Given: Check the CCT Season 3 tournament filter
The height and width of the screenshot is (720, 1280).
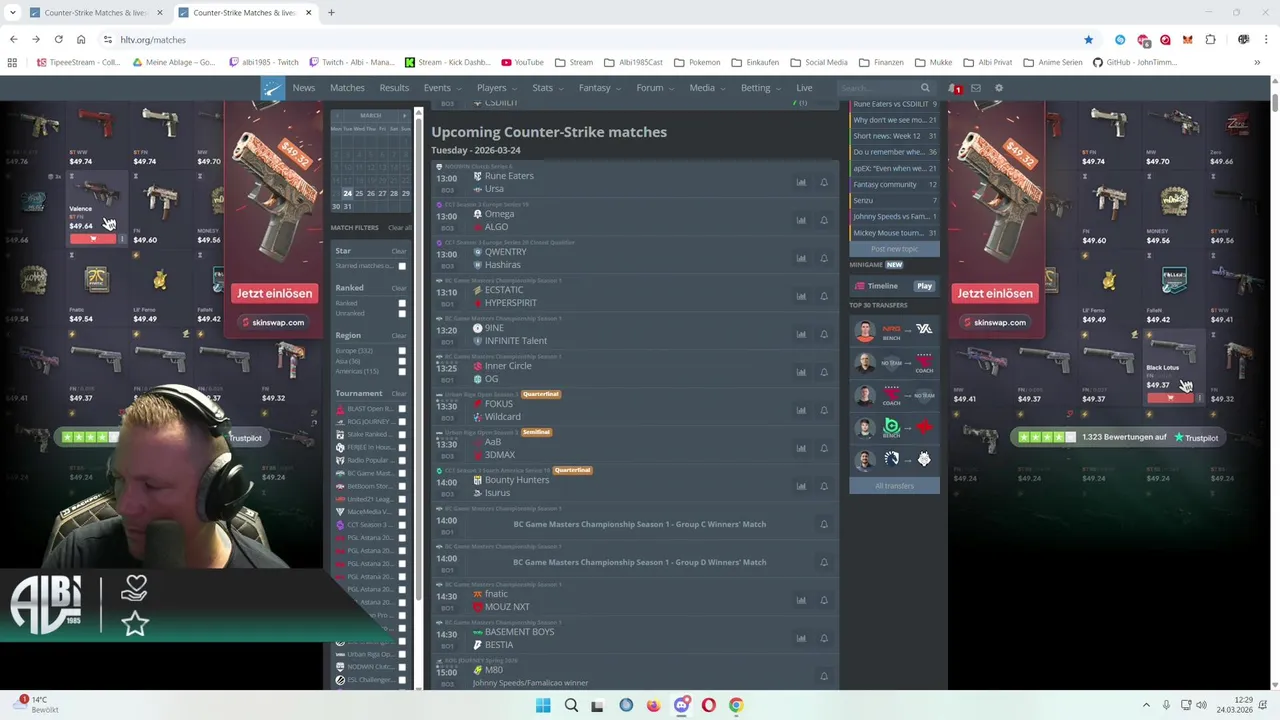Looking at the screenshot, I should point(402,525).
